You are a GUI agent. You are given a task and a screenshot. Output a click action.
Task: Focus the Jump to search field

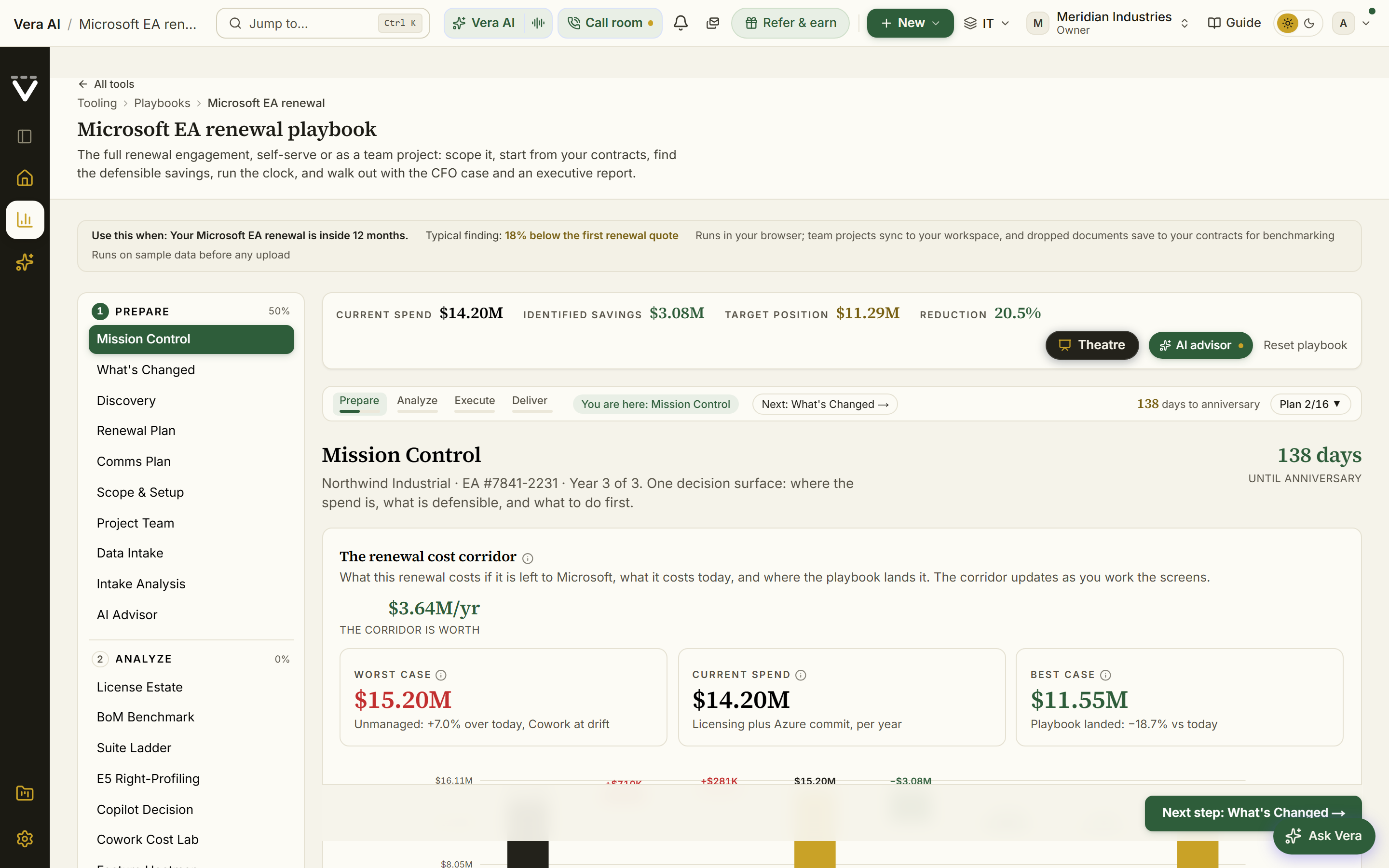coord(323,23)
